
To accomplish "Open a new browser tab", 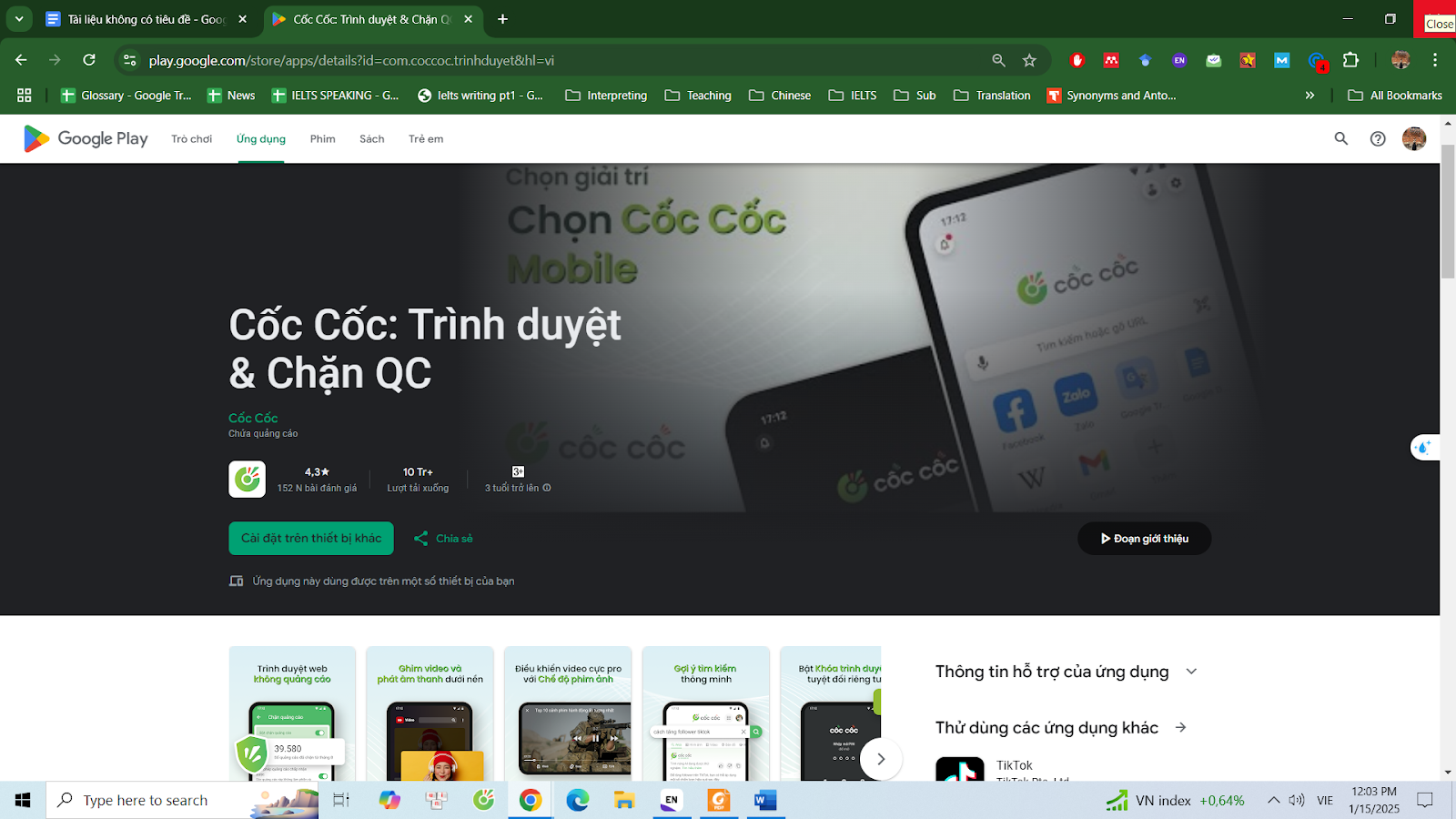I will click(502, 18).
